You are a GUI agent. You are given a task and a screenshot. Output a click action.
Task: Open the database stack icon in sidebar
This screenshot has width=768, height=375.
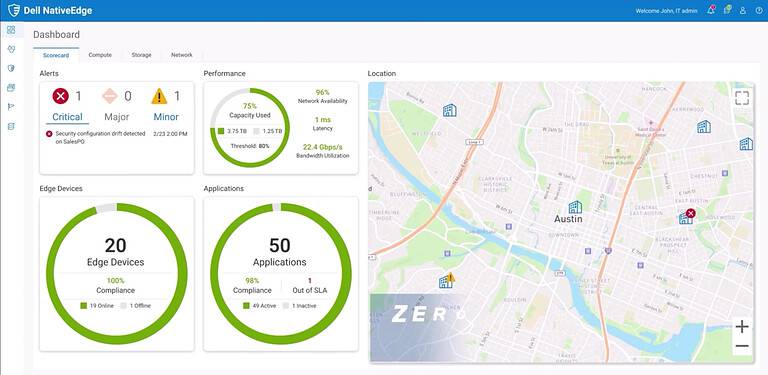coord(11,126)
